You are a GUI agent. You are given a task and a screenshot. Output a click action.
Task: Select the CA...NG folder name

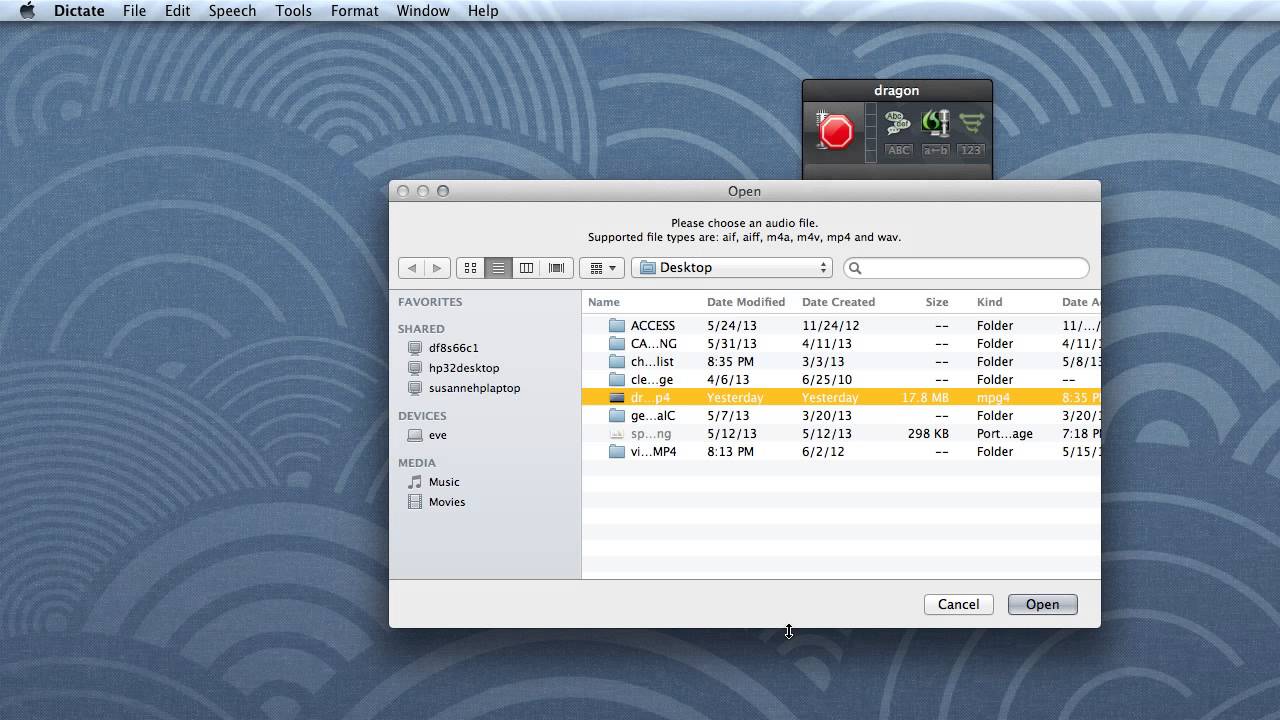coord(654,344)
